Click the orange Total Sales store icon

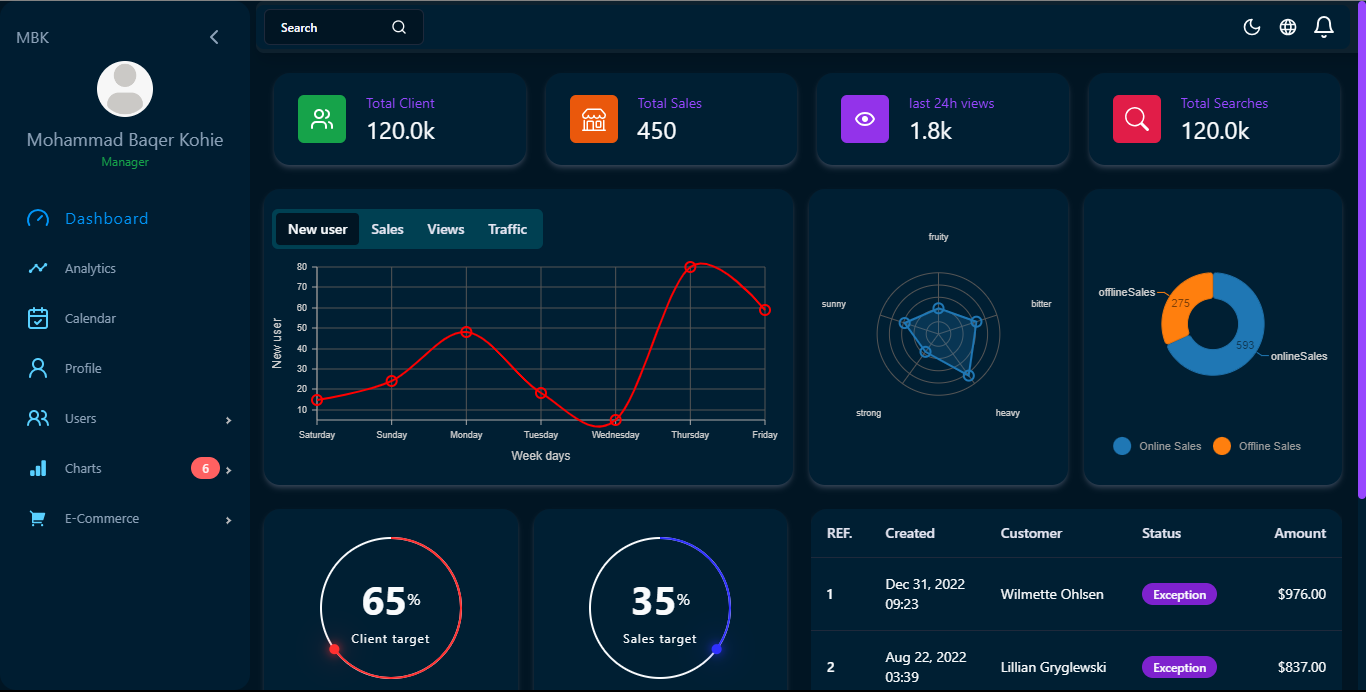594,119
